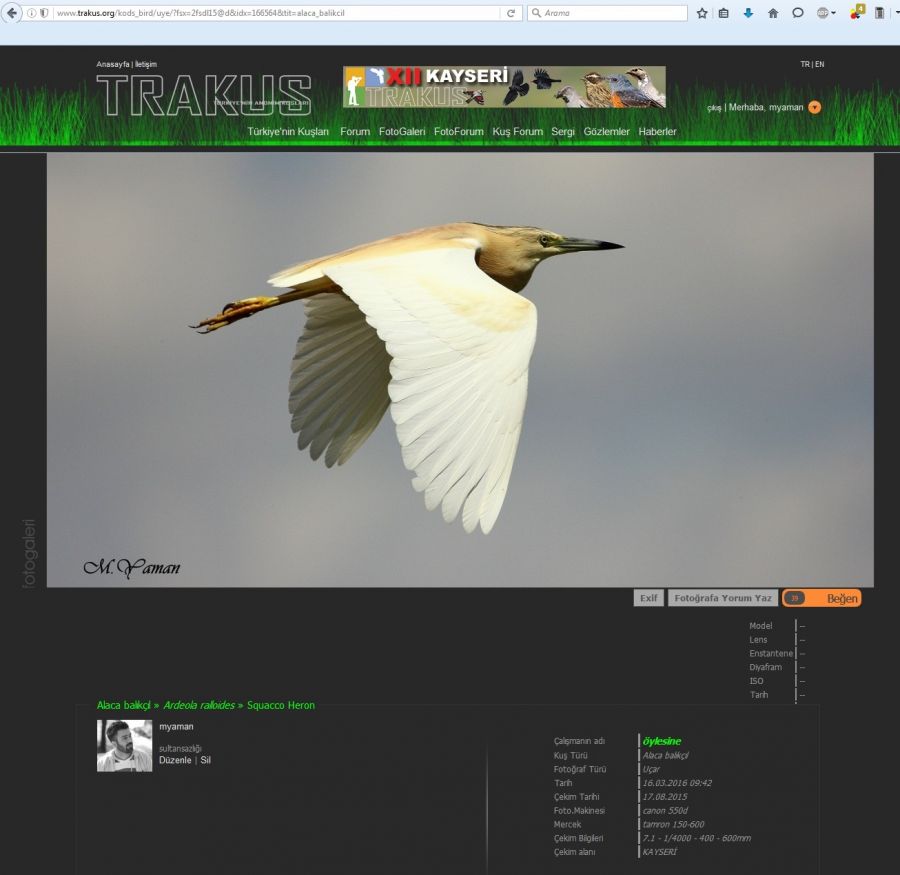Image resolution: width=900 pixels, height=875 pixels.
Task: Go to browser home page icon
Action: click(773, 13)
